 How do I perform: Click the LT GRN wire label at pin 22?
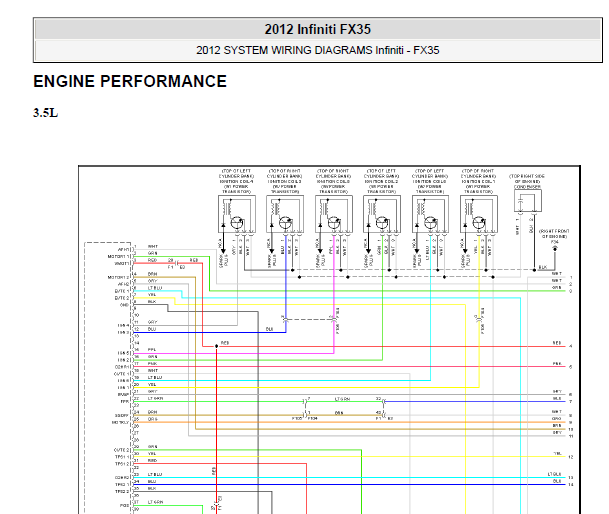(155, 398)
